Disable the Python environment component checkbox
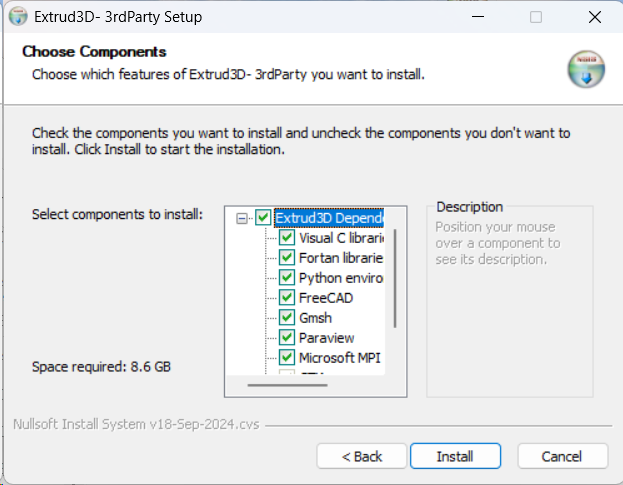This screenshot has height=485, width=623. 286,277
